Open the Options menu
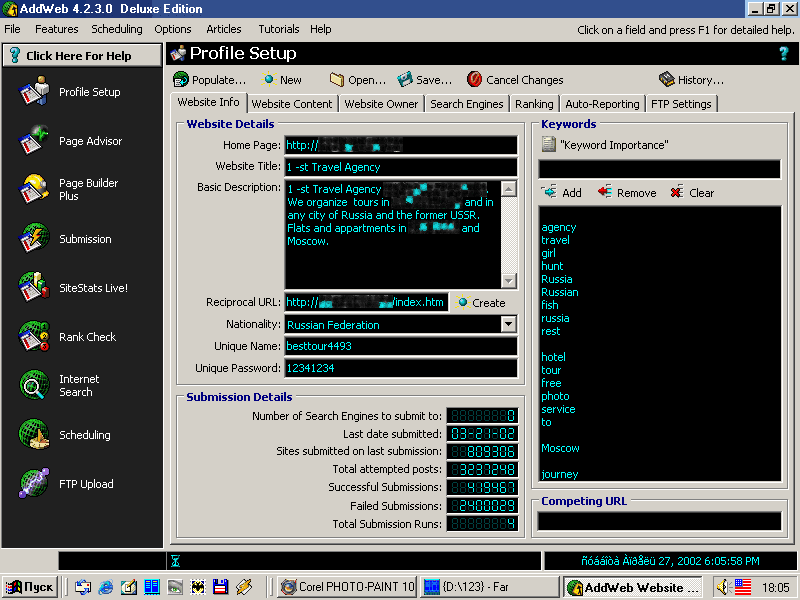800x600 pixels. coord(172,29)
